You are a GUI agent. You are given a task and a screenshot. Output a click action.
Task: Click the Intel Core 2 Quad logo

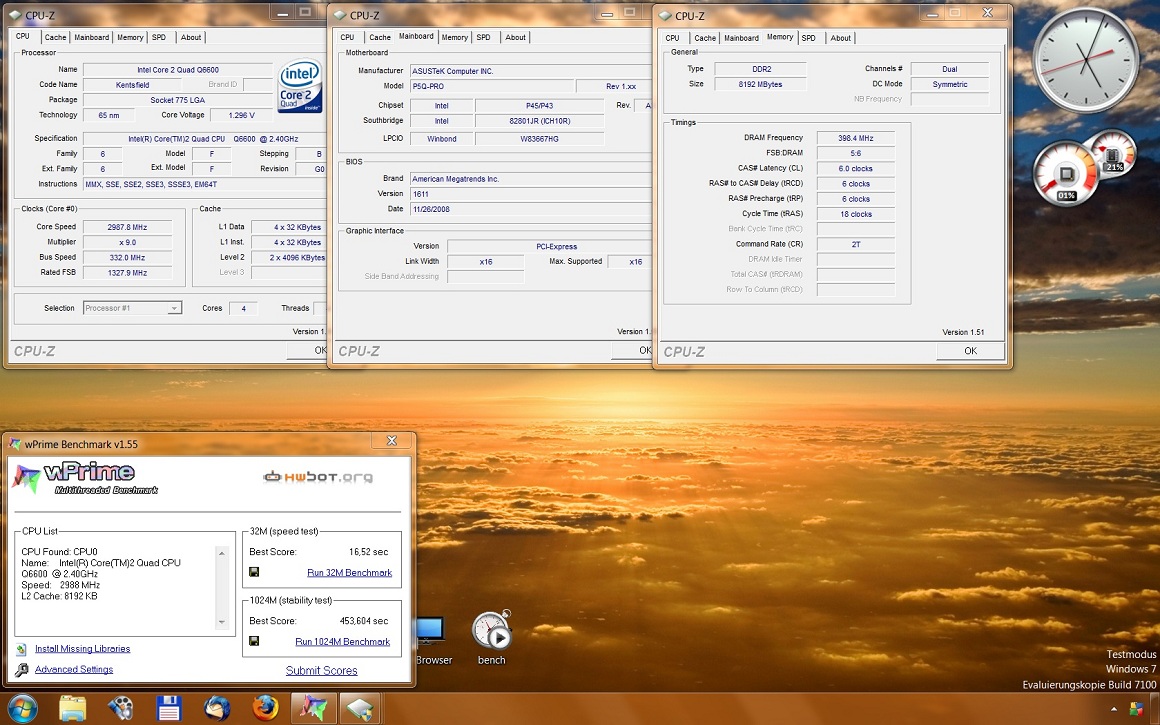click(x=300, y=86)
